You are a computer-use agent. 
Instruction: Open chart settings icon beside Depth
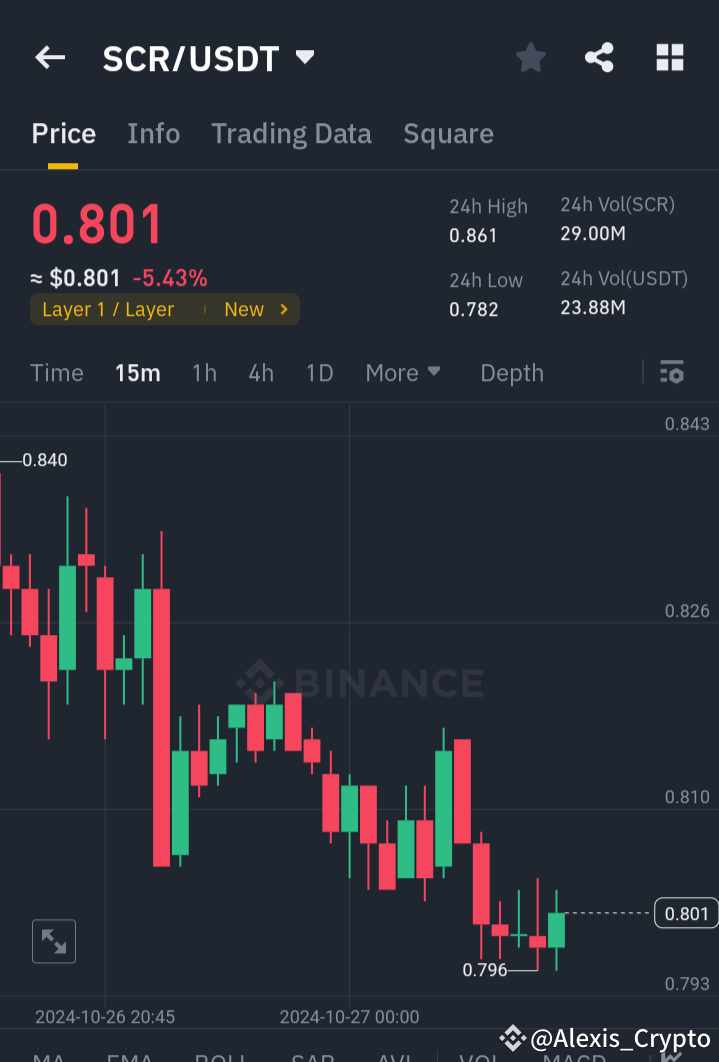pos(671,372)
